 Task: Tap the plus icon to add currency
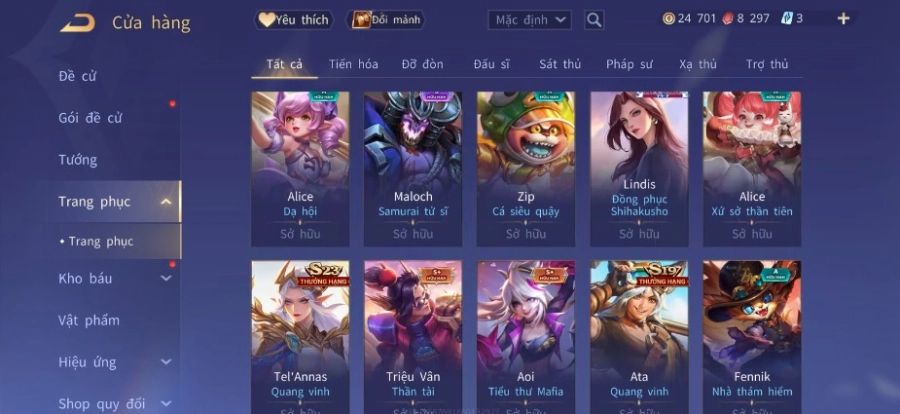pos(843,18)
